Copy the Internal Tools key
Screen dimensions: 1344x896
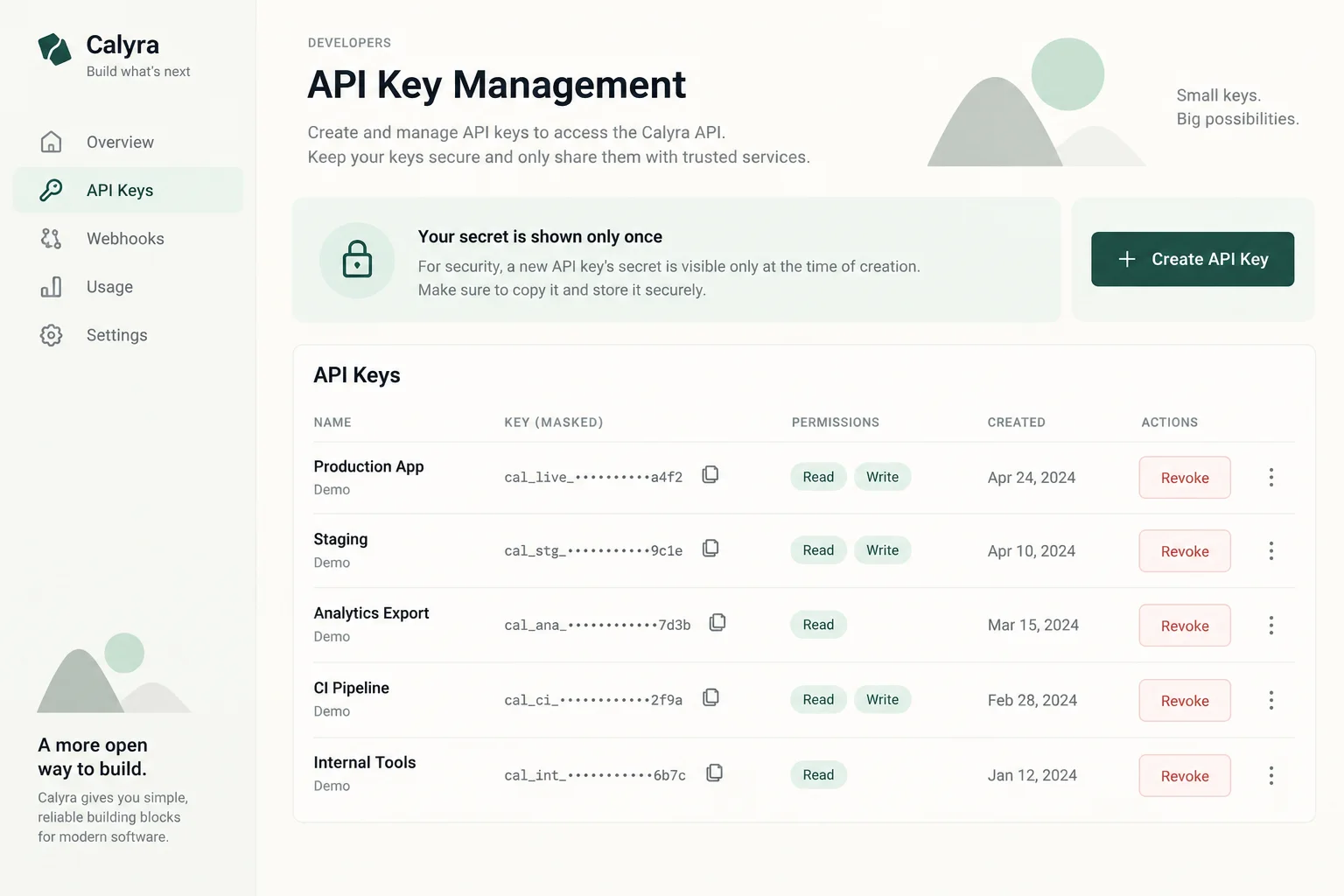(x=714, y=773)
